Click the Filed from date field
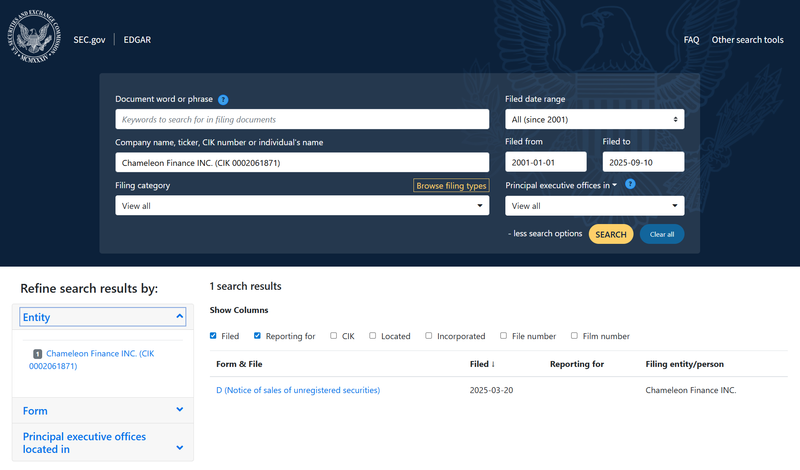Screen dimensions: 800x470 click(x=546, y=162)
